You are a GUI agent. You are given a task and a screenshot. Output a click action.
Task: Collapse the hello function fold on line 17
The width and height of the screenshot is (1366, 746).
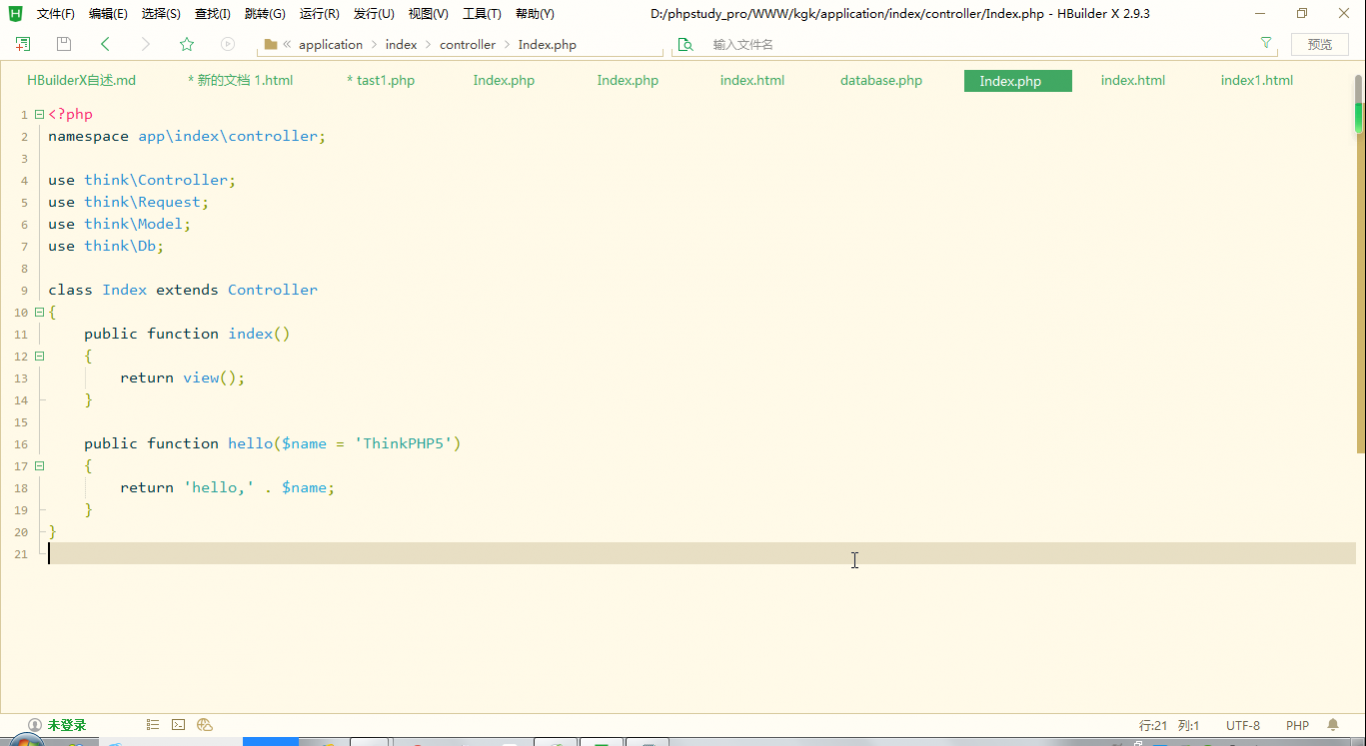pos(39,466)
